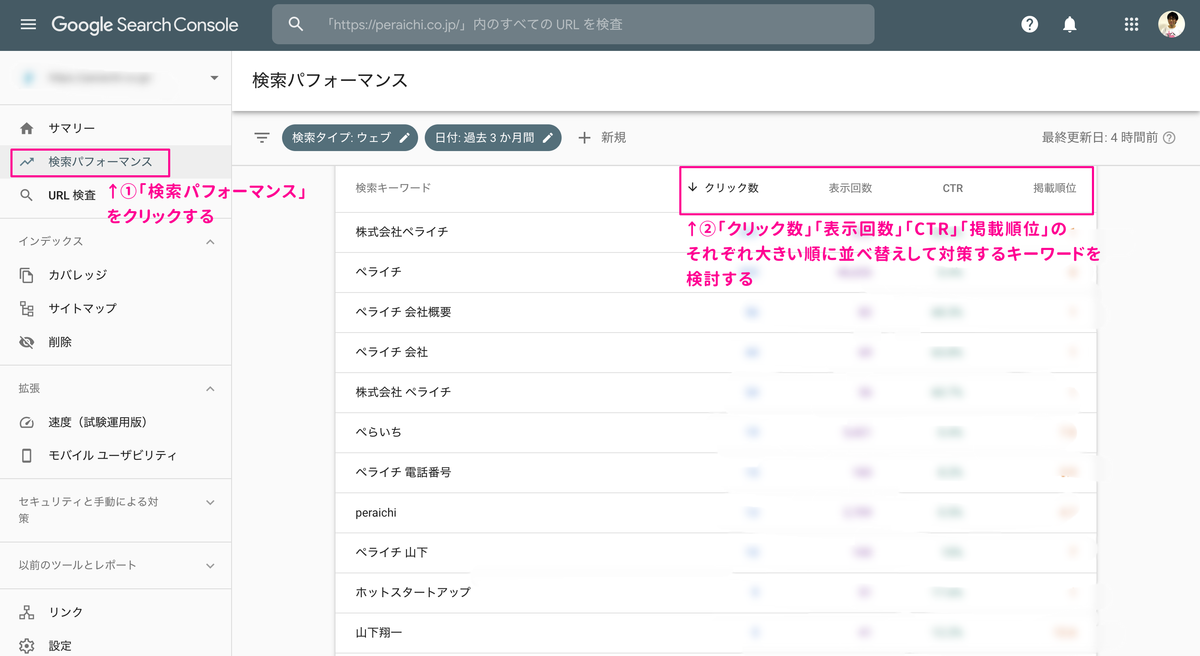Add a 新規 filter
This screenshot has height=656, width=1200.
coord(602,138)
